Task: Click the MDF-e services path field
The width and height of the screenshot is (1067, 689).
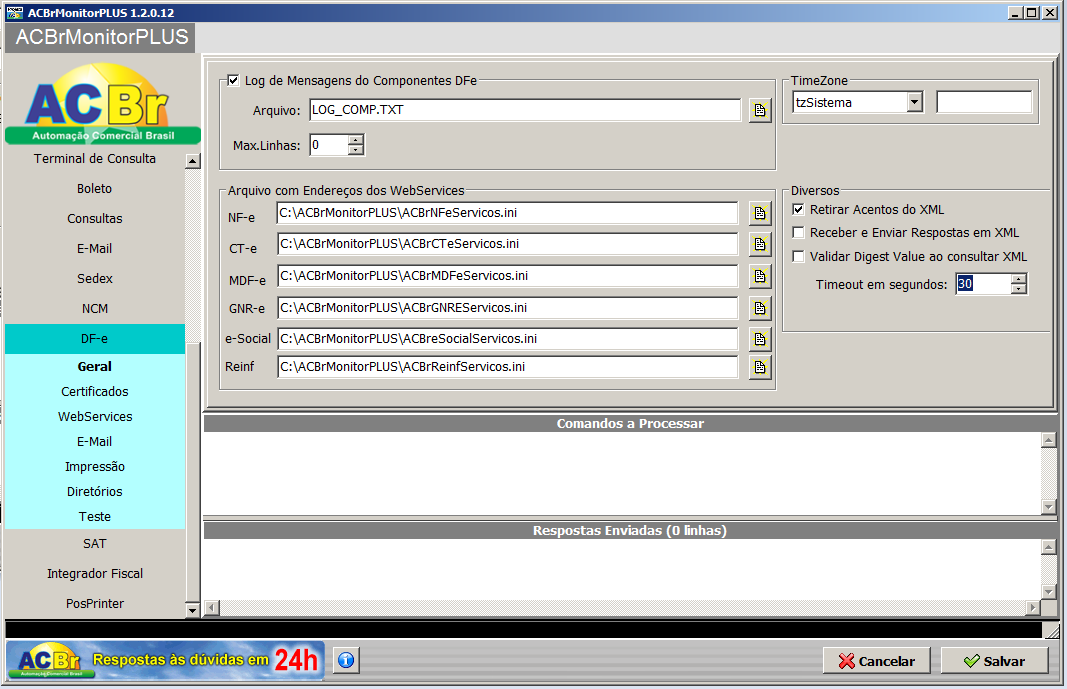Action: [x=508, y=276]
